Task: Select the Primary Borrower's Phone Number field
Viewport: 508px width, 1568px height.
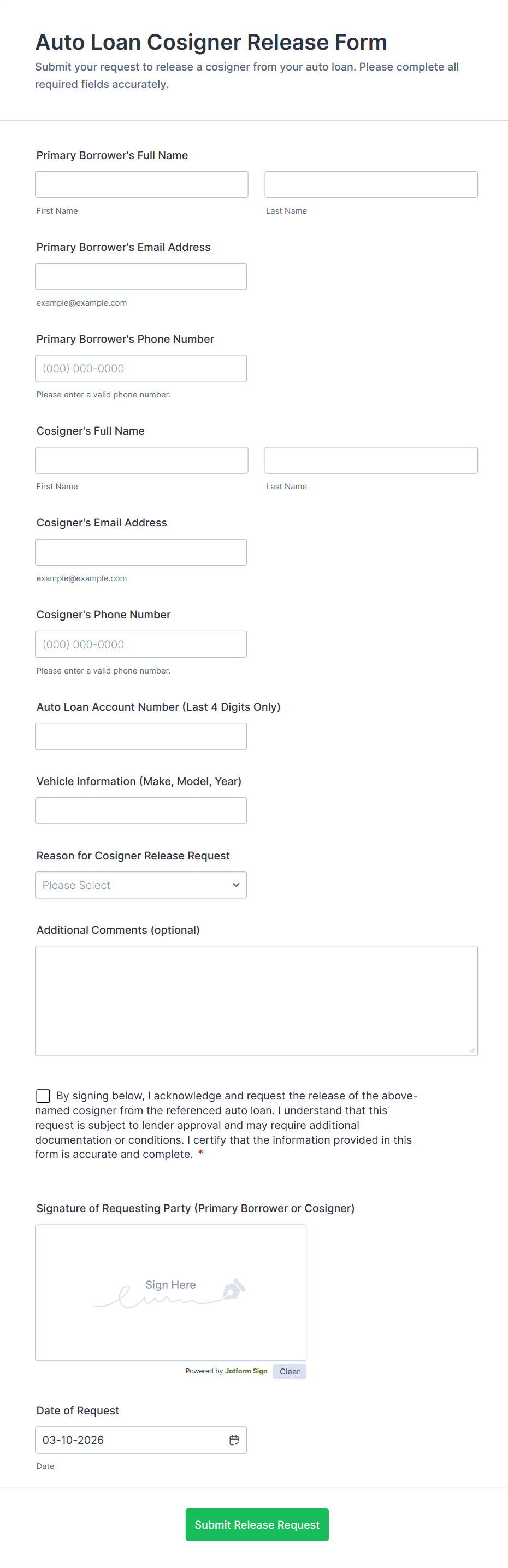Action: tap(140, 368)
